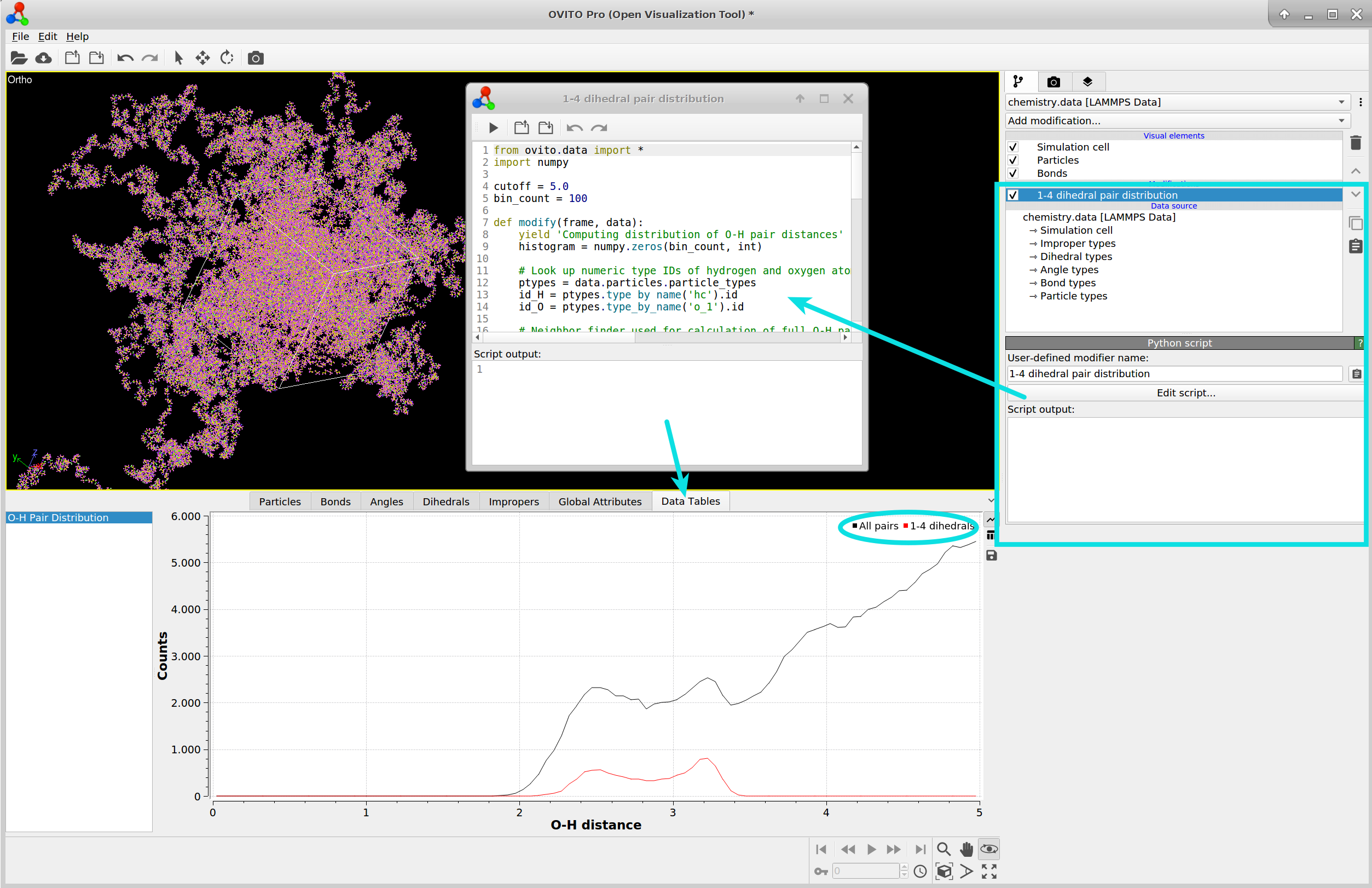This screenshot has width=1372, height=888.
Task: Collapse the data inspector panel chevron
Action: 991,500
